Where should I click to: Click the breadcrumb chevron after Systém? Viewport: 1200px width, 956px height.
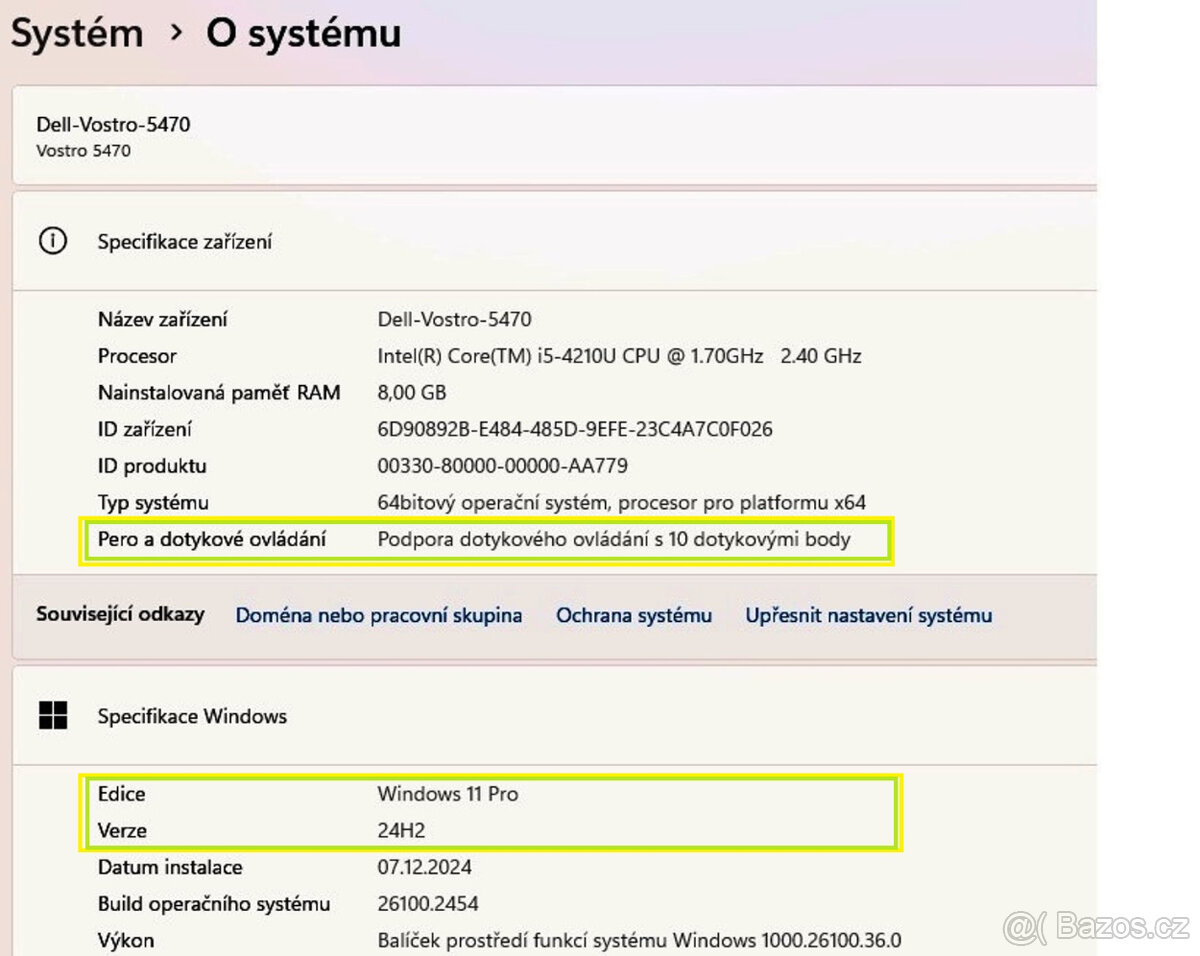point(176,33)
